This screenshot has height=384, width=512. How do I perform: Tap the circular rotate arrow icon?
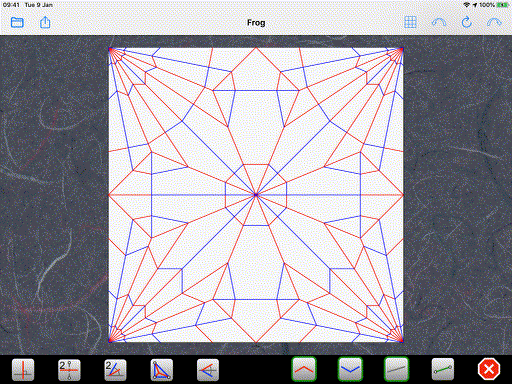[x=466, y=22]
